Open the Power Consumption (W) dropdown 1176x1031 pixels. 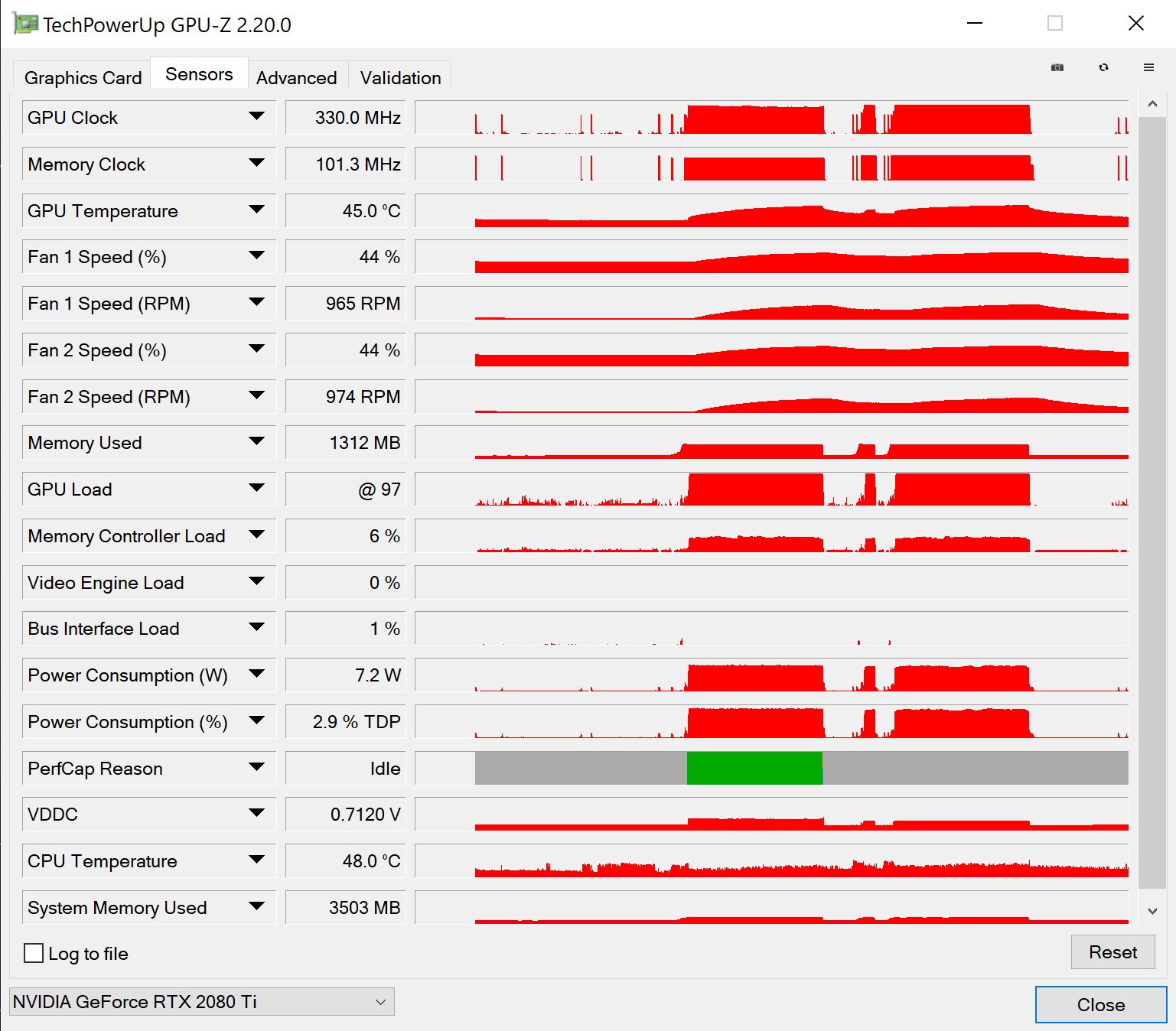[256, 675]
